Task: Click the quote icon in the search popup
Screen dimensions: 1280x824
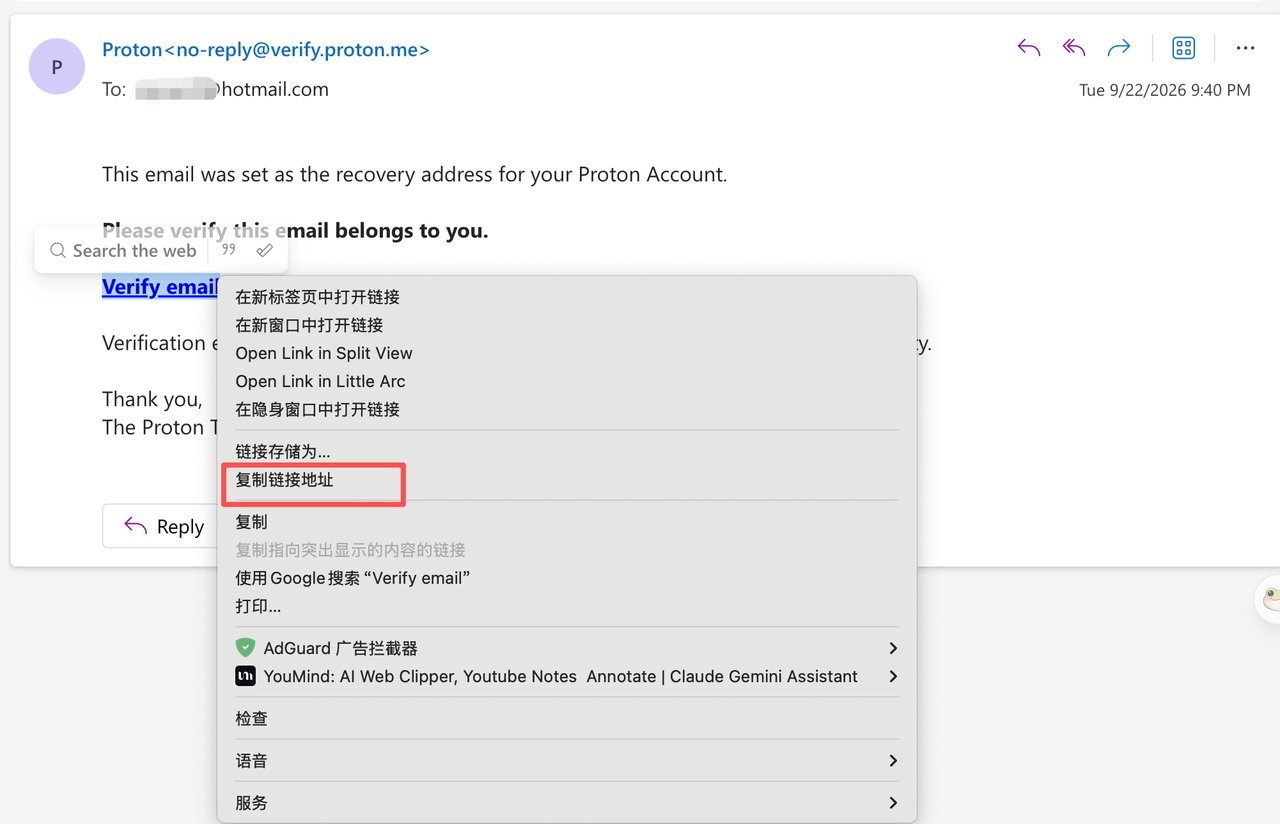Action: pos(229,250)
